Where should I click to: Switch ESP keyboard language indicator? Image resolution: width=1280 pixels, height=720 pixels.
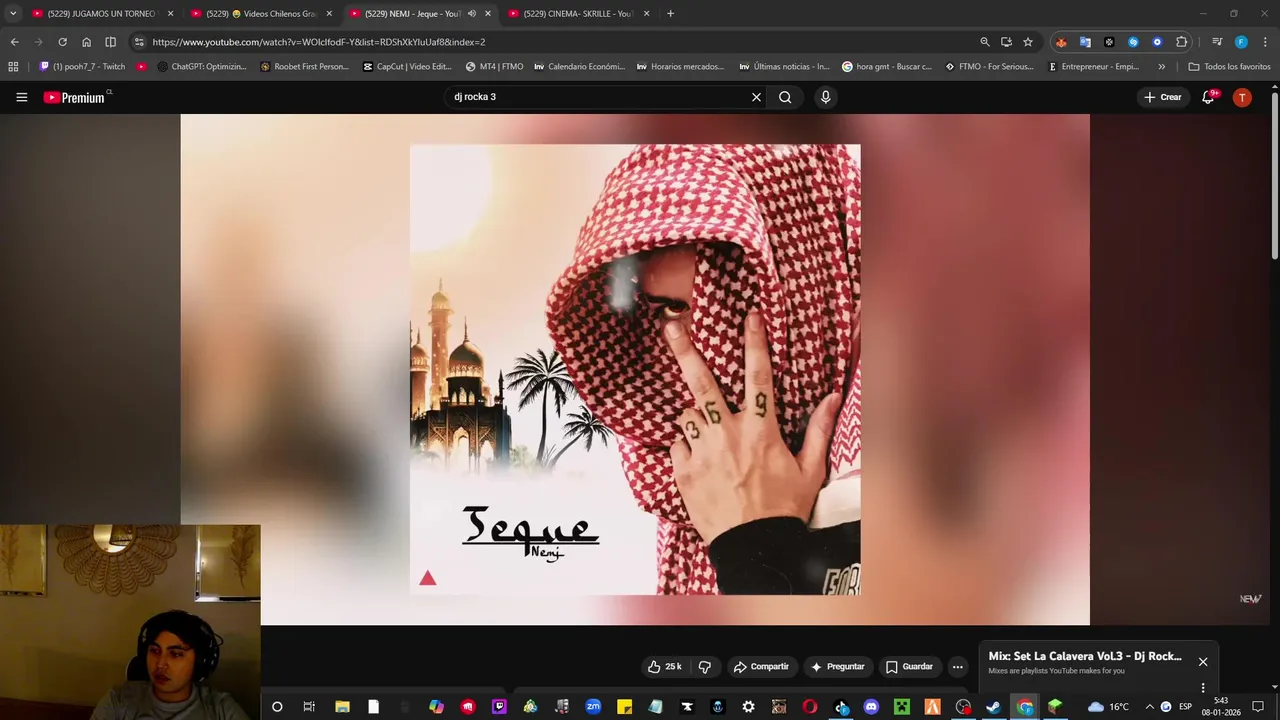1185,707
